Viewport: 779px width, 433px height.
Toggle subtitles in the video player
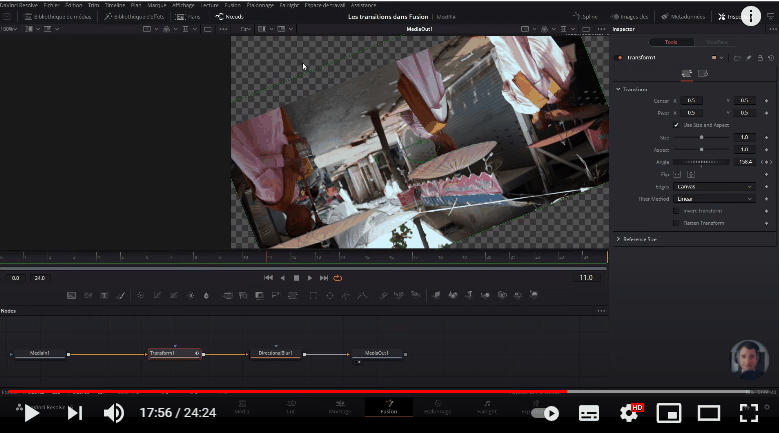pyautogui.click(x=589, y=413)
